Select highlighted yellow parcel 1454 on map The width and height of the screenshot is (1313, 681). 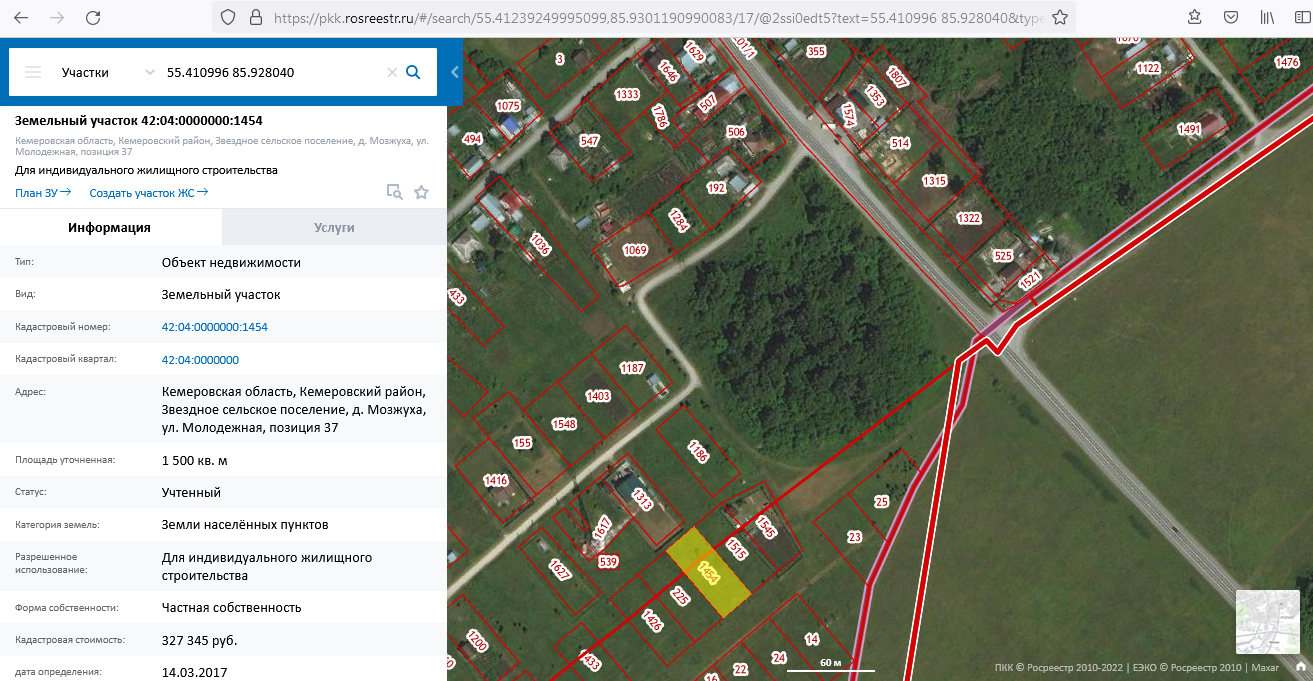click(x=708, y=573)
